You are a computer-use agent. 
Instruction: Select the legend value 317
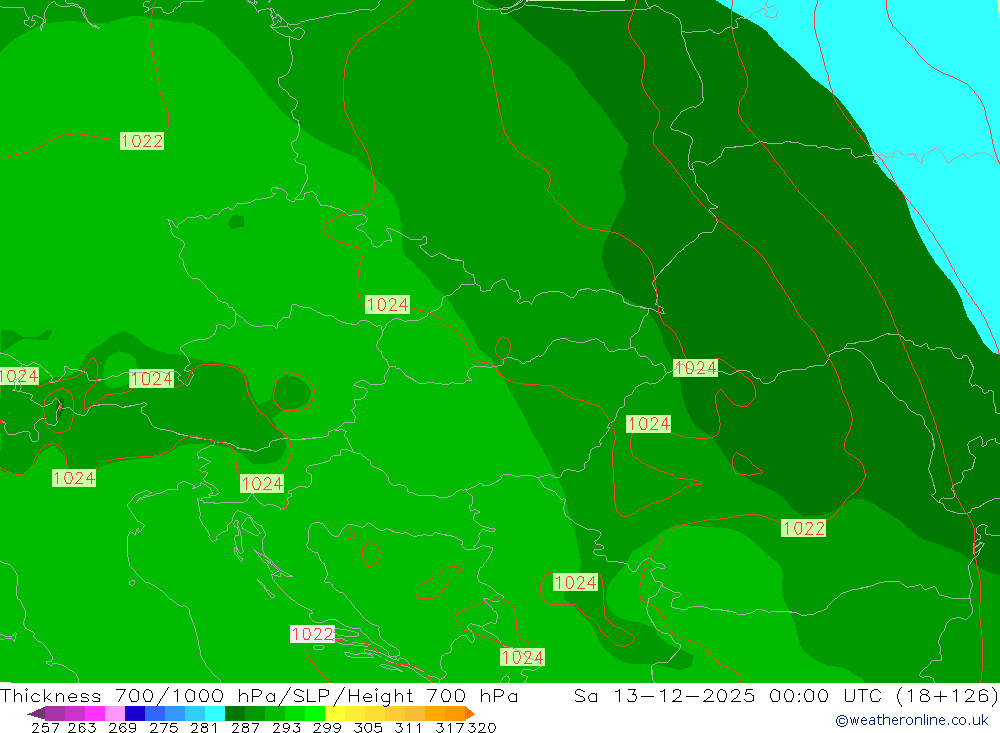tap(450, 728)
